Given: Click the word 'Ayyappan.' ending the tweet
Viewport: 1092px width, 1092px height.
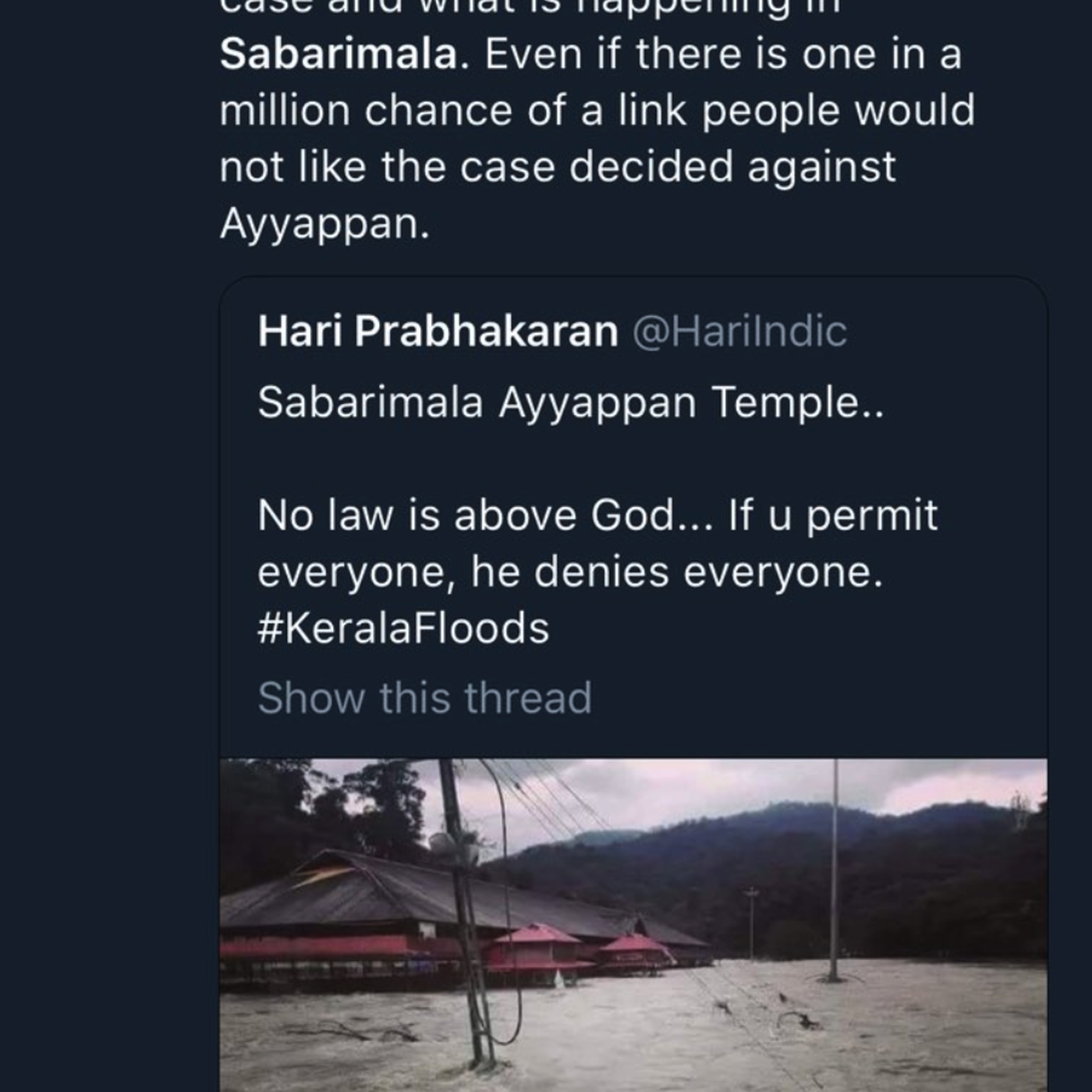Looking at the screenshot, I should pyautogui.click(x=324, y=224).
